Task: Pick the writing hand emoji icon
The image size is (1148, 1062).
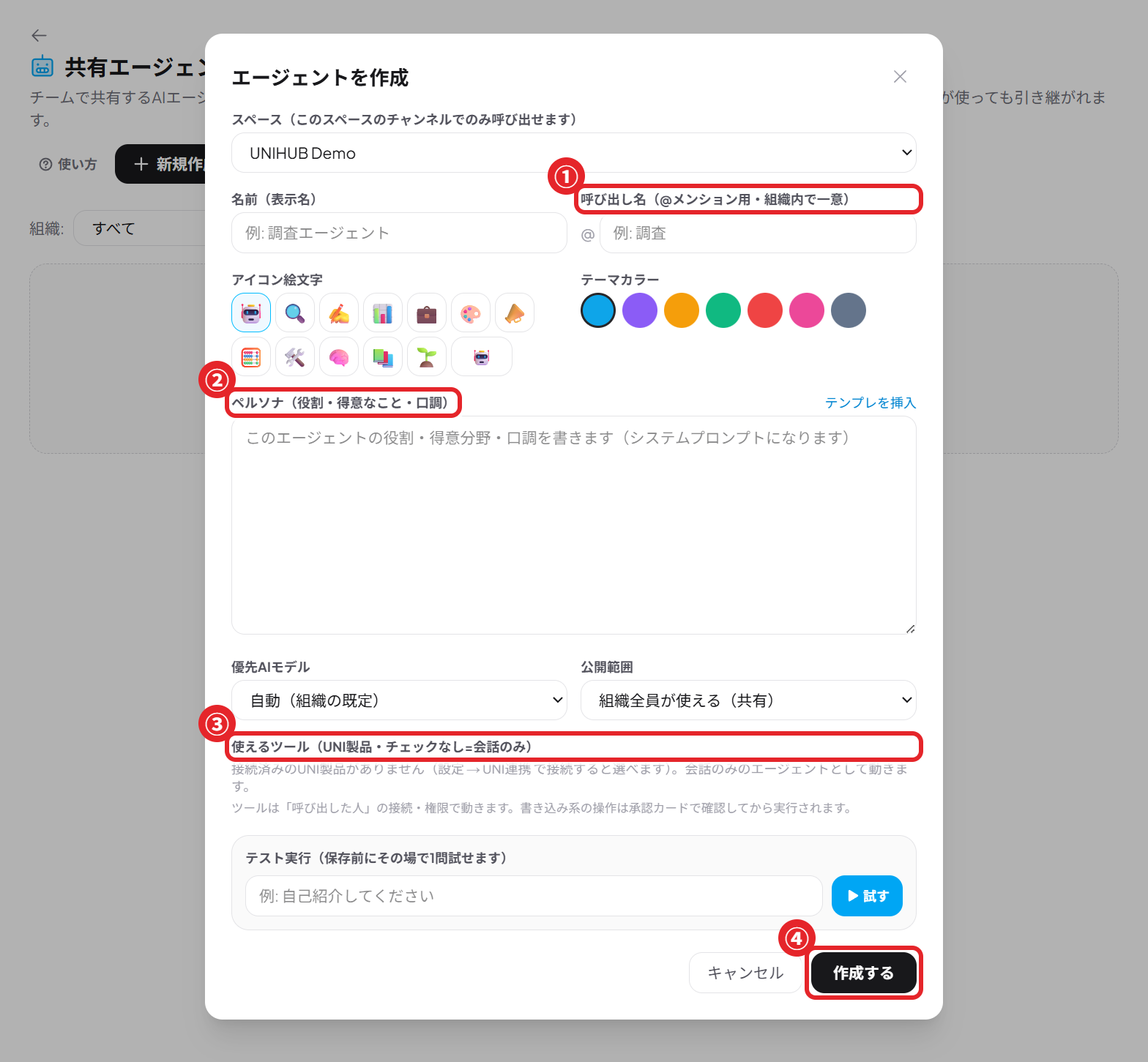Action: (x=339, y=313)
